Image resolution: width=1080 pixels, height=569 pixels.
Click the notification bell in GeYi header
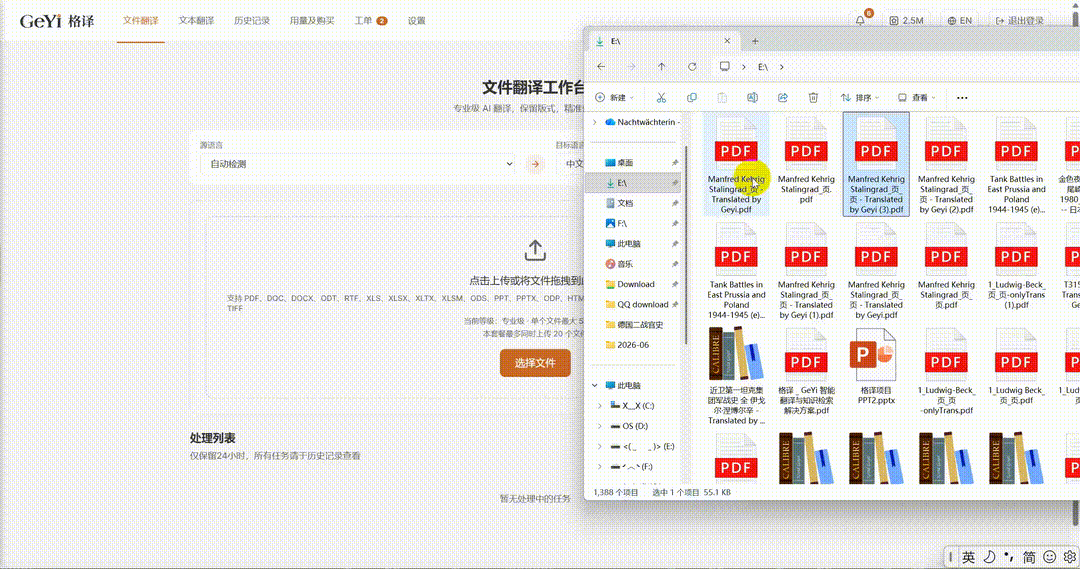(860, 21)
